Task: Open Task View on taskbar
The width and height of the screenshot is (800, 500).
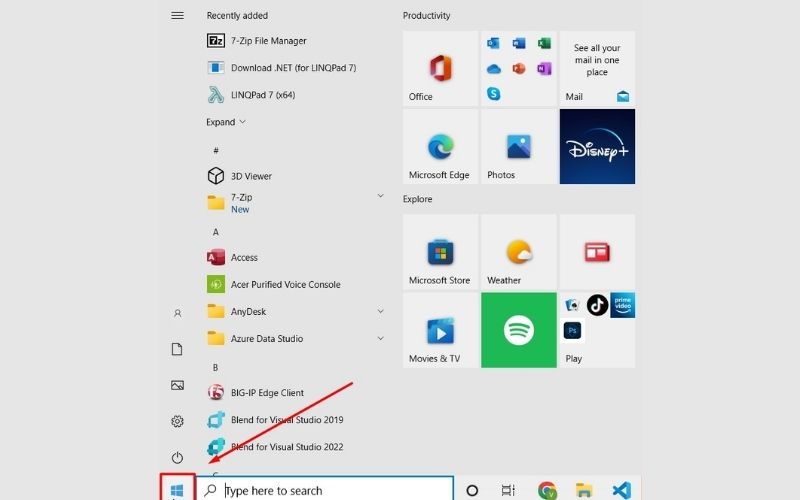Action: (508, 490)
